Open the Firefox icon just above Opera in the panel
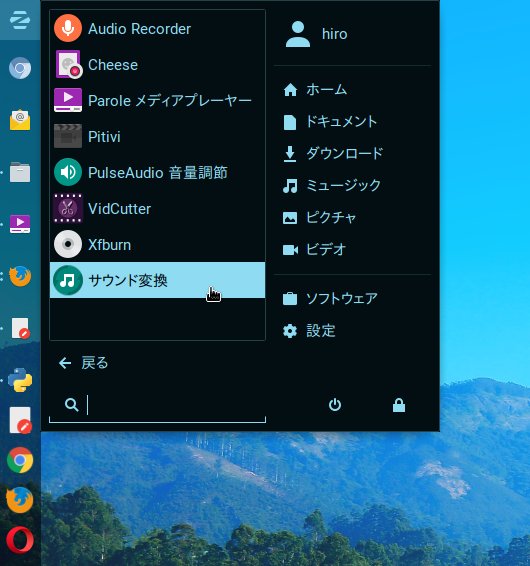 click(x=20, y=500)
